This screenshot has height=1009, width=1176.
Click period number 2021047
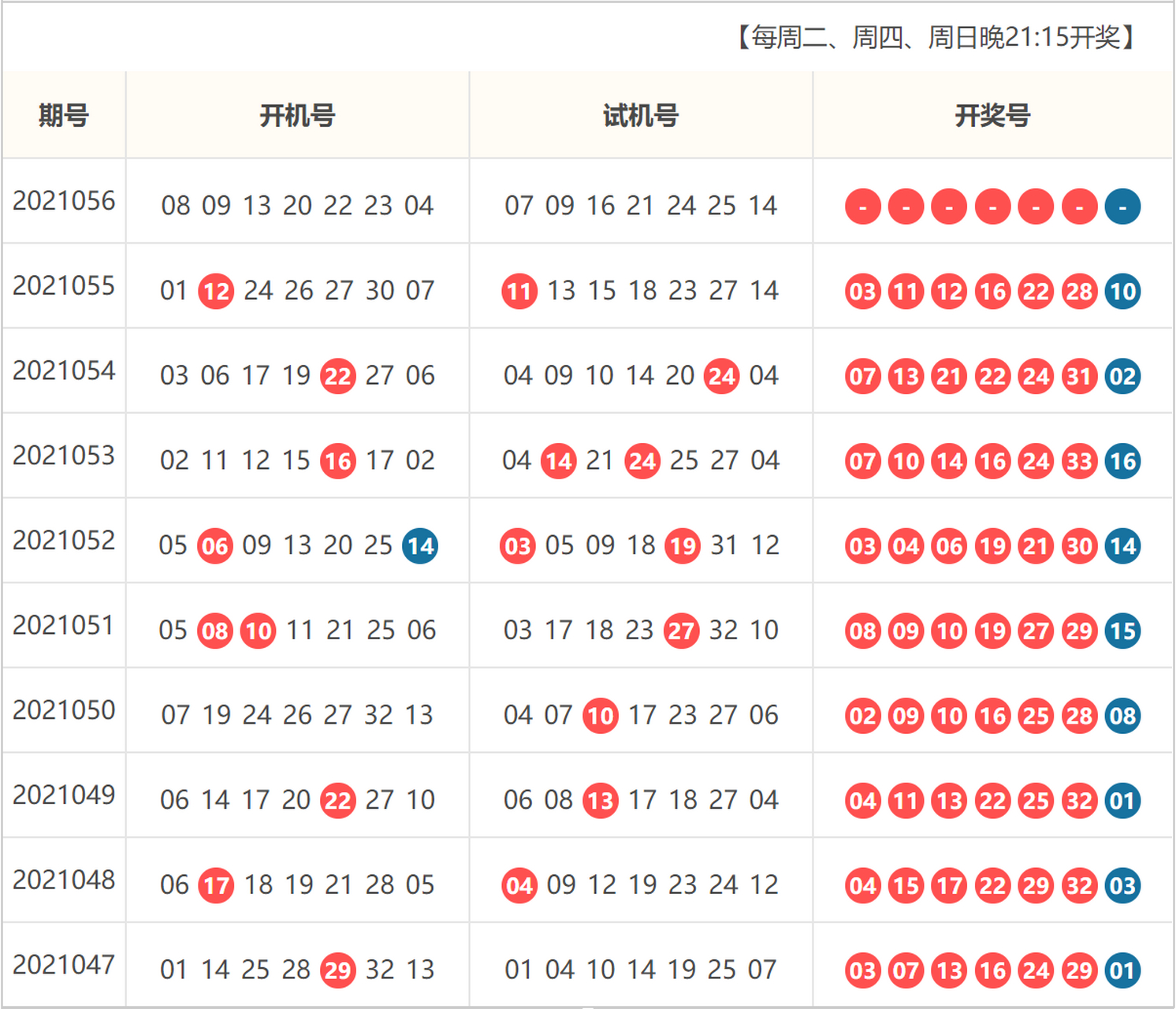[64, 965]
